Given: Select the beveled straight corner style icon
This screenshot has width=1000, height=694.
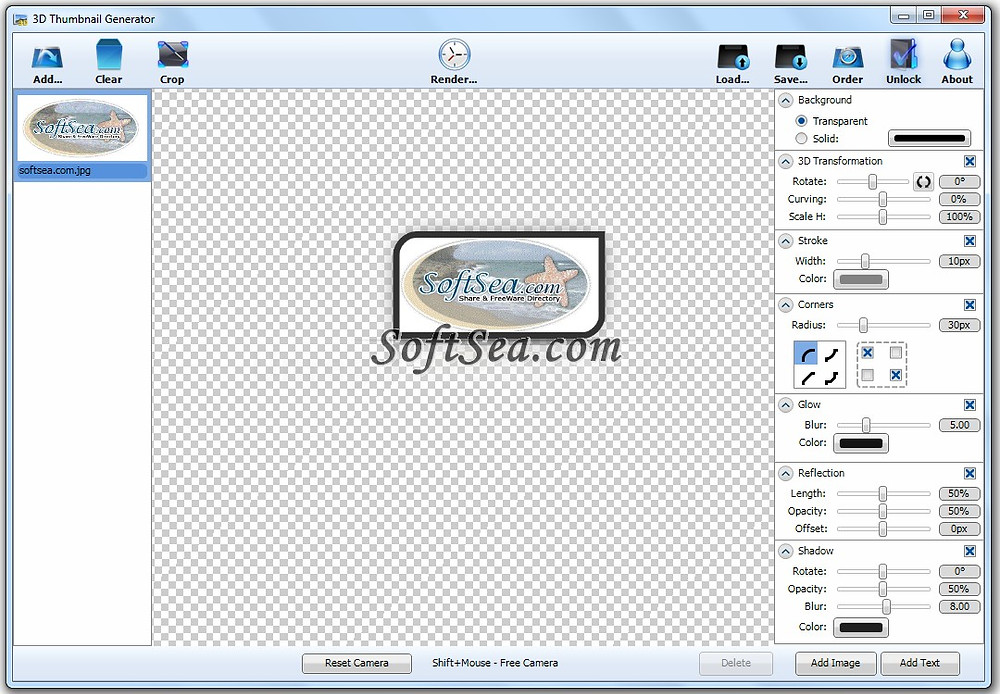Looking at the screenshot, I should coord(807,377).
